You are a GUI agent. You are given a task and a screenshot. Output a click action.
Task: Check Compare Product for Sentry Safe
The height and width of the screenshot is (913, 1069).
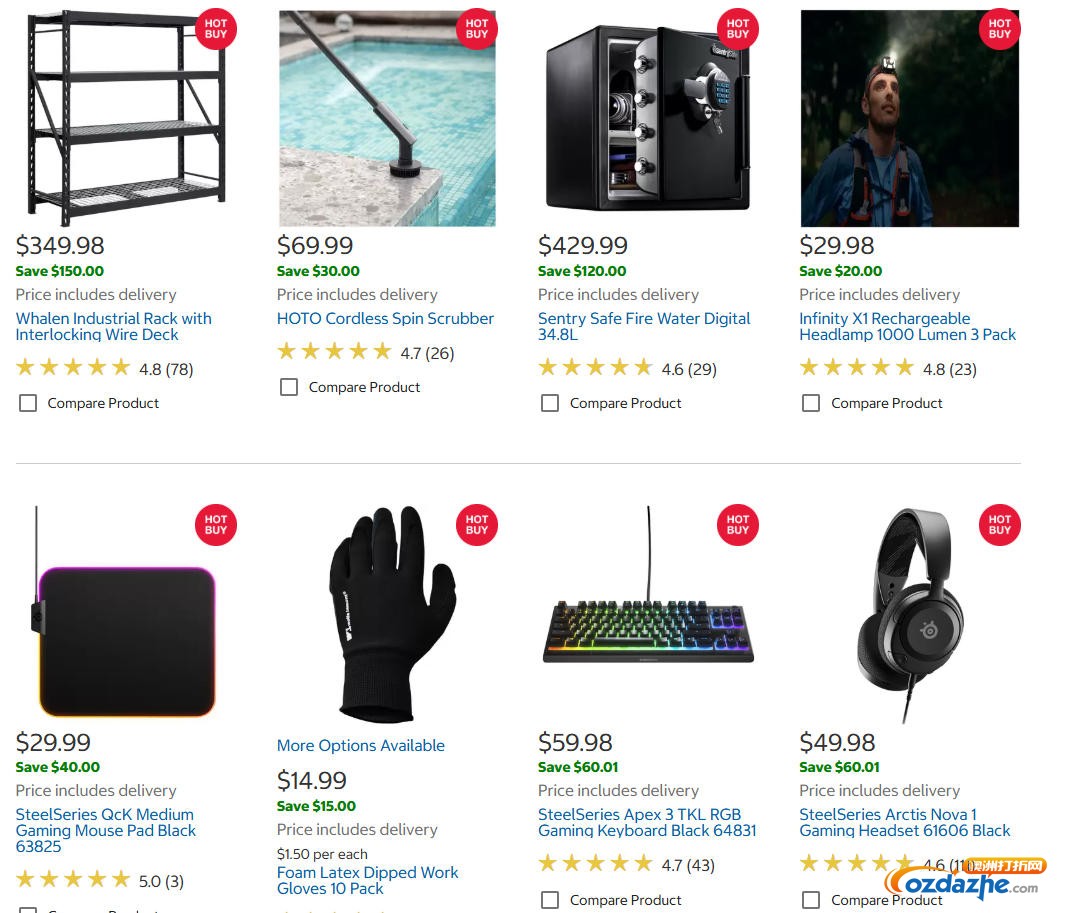coord(550,403)
